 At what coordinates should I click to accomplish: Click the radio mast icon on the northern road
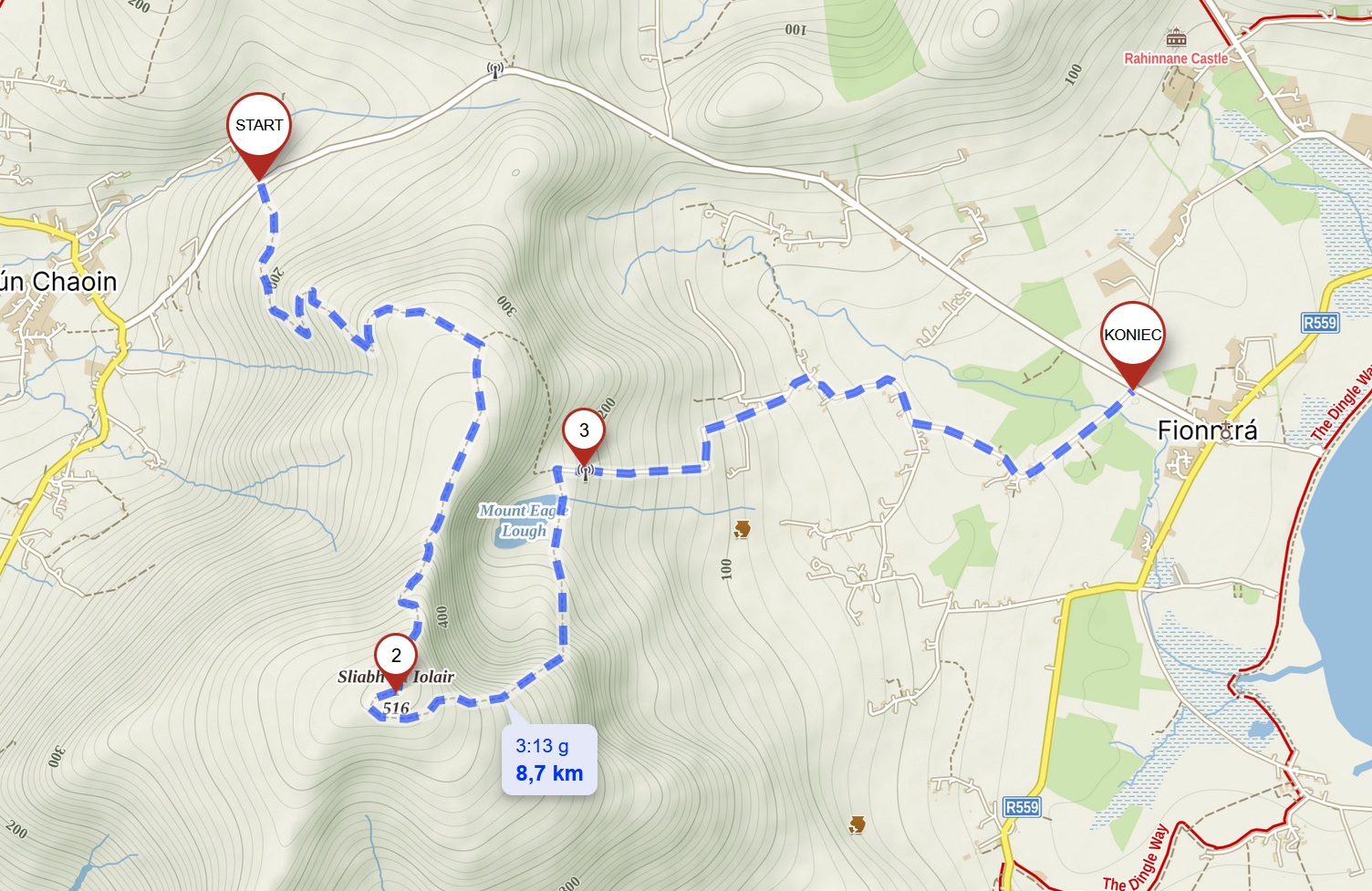click(495, 69)
